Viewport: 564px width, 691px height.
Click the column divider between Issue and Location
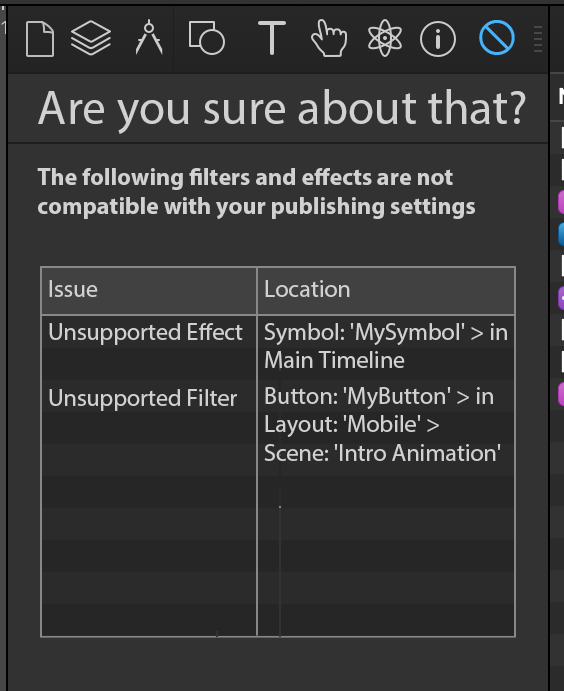pos(257,452)
